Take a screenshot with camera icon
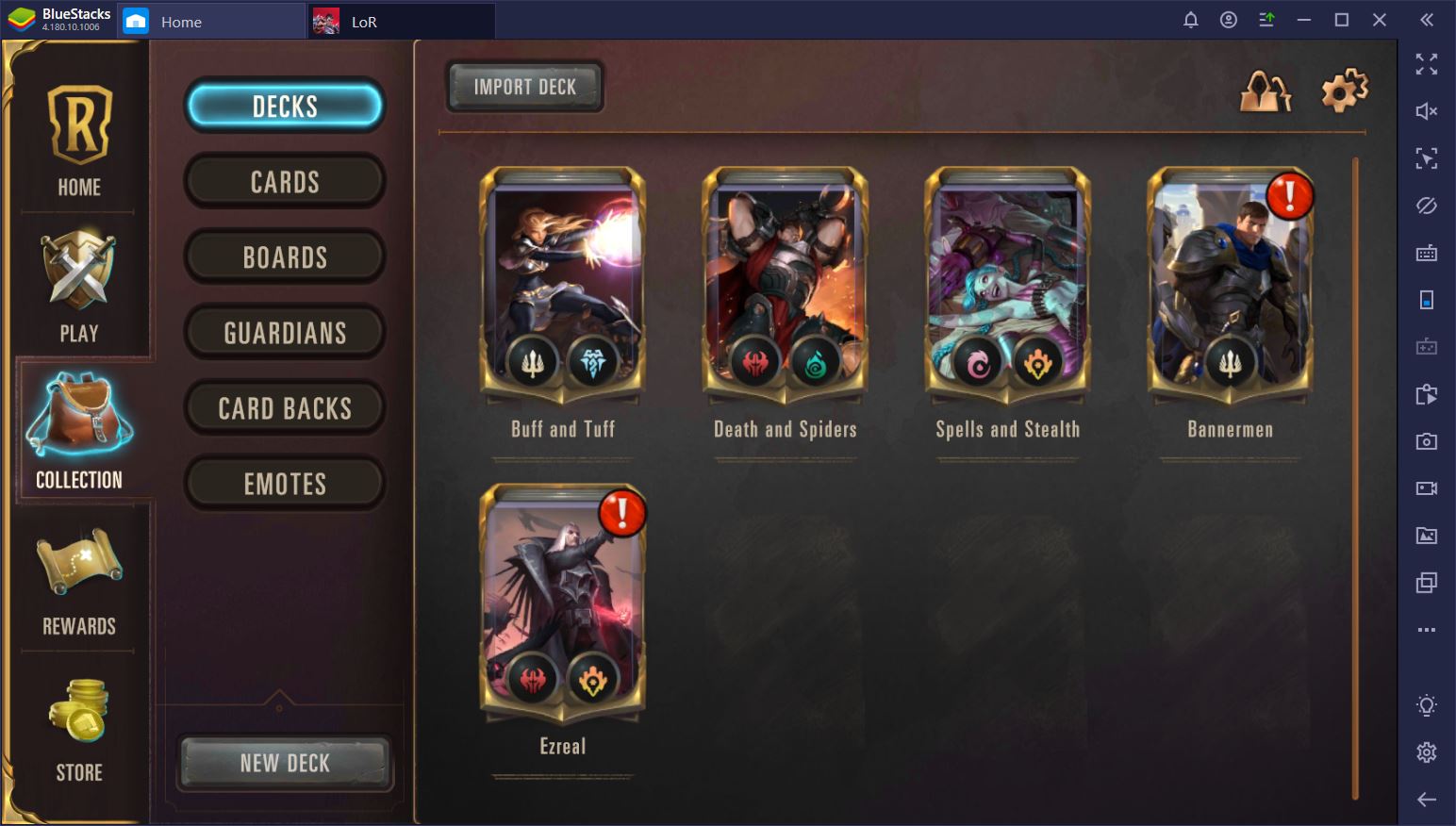 click(x=1427, y=441)
